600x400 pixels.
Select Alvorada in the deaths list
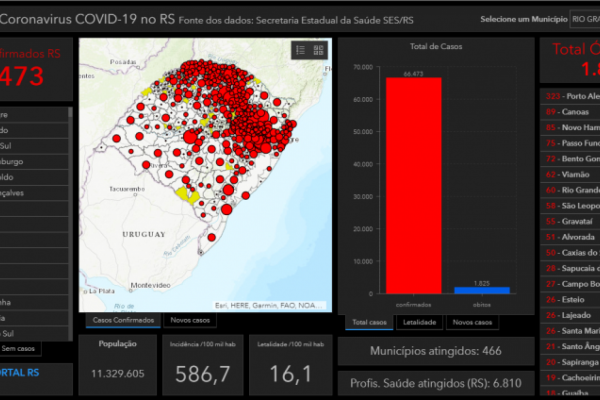click(x=577, y=236)
